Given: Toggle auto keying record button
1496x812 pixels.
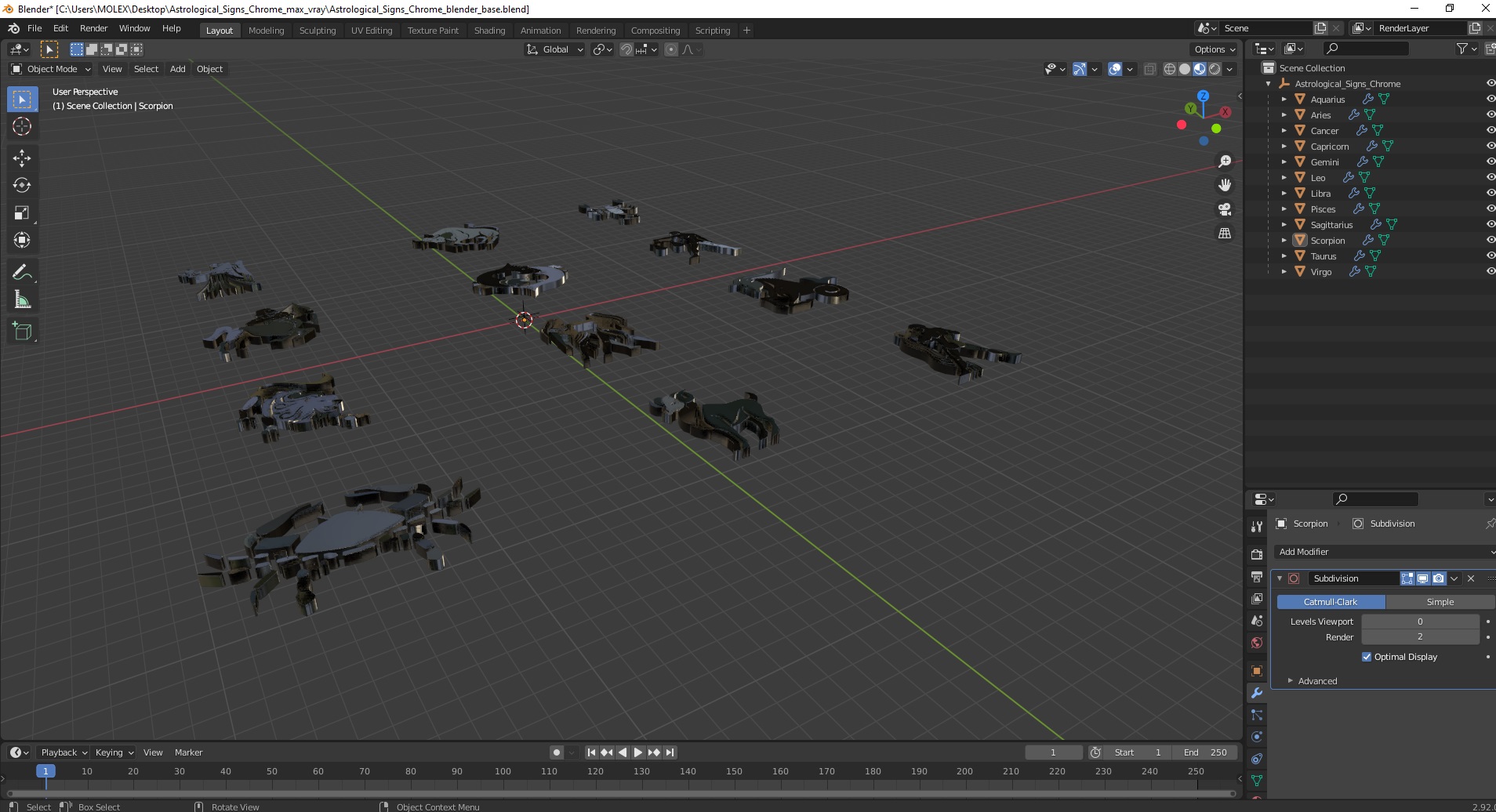Looking at the screenshot, I should 557,752.
